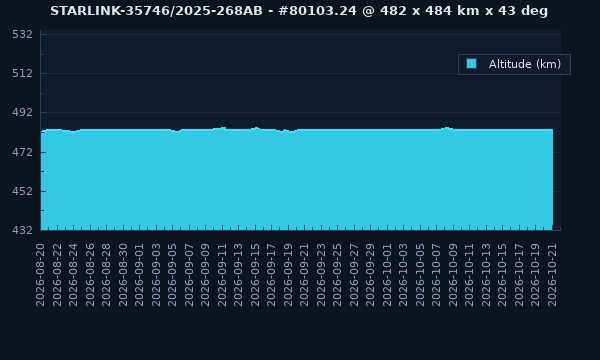Click the Altitude (km) legend label
The height and width of the screenshot is (360, 600).
point(525,64)
